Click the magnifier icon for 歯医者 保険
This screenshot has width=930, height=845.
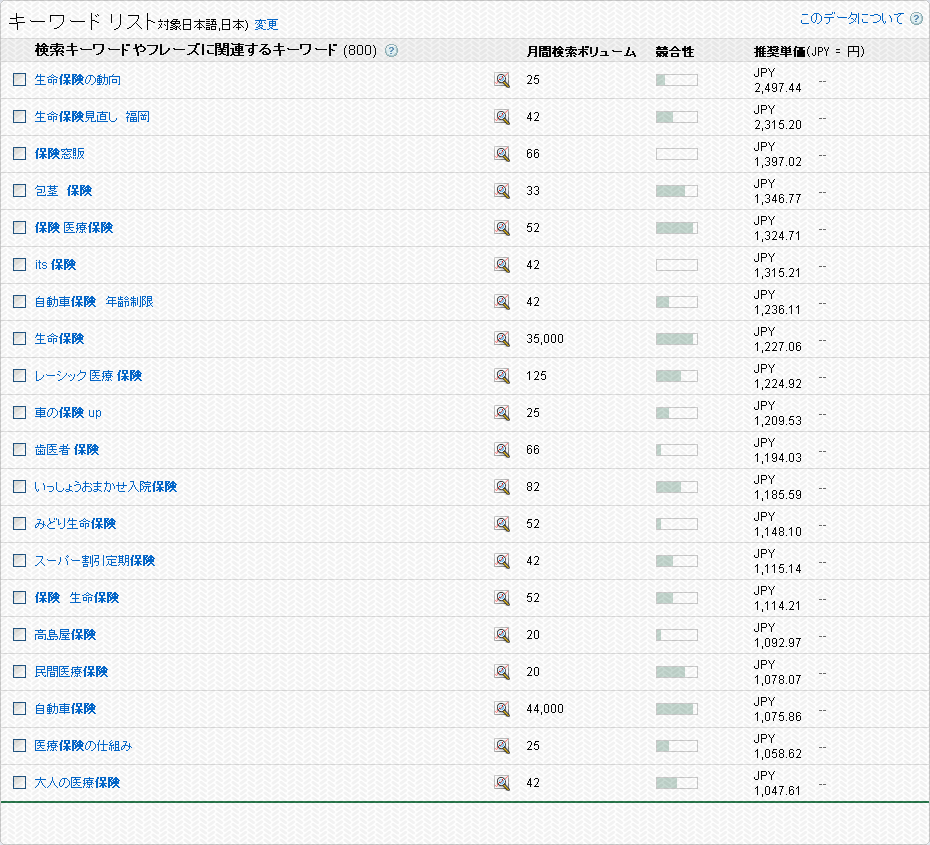click(x=502, y=450)
